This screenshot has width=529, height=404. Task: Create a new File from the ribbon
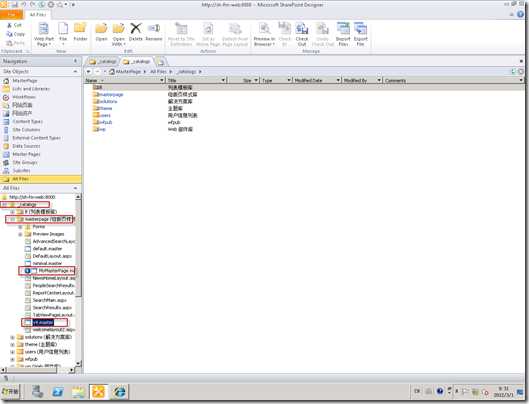(63, 34)
